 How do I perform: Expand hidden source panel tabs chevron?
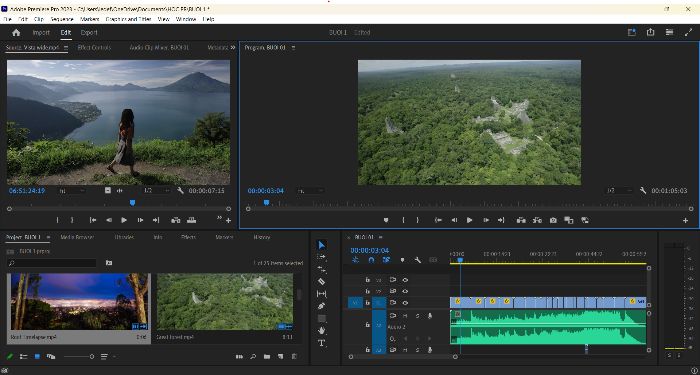(x=233, y=47)
